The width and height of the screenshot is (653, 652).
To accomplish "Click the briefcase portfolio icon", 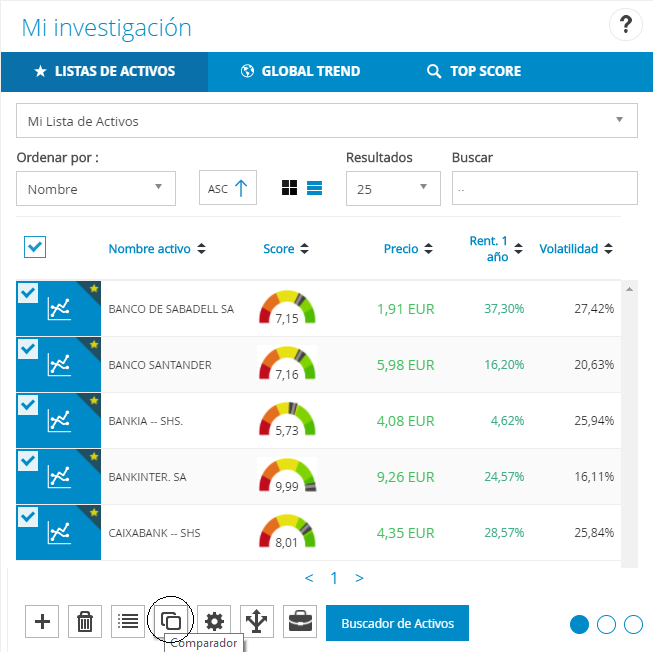I will point(300,622).
